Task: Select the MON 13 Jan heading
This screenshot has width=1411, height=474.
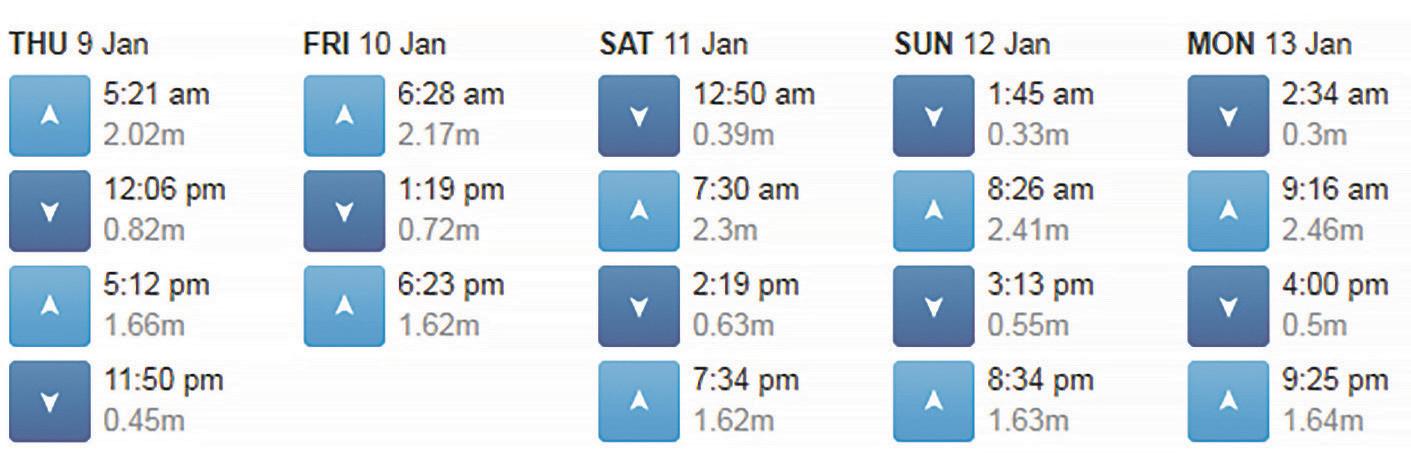Action: coord(1269,44)
